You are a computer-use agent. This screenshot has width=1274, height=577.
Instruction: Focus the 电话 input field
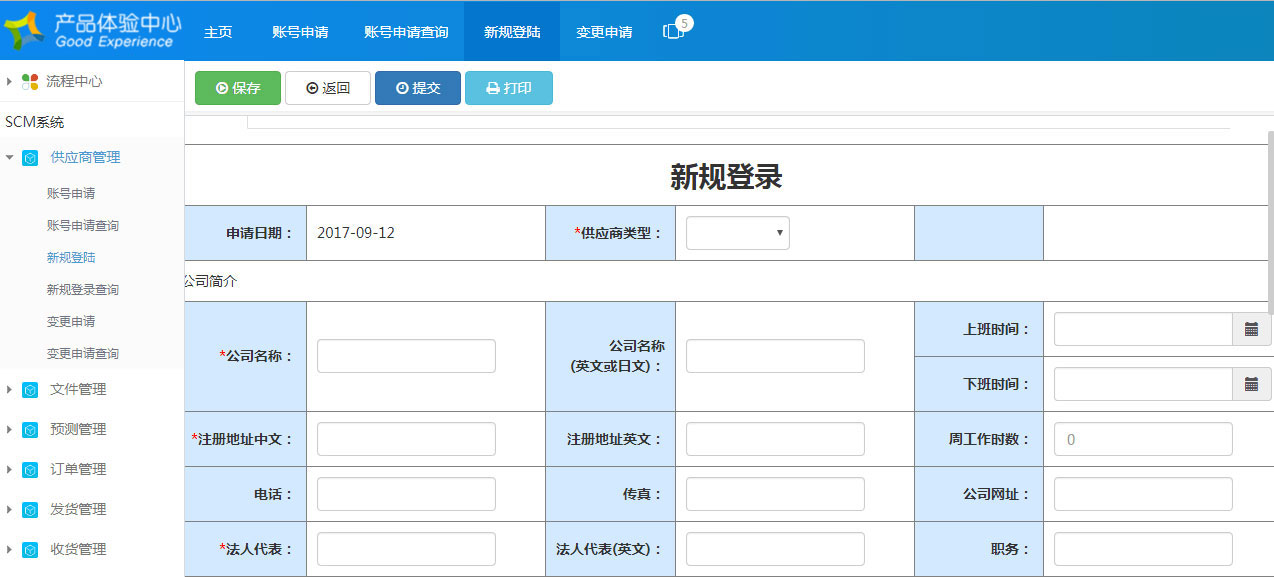point(406,494)
